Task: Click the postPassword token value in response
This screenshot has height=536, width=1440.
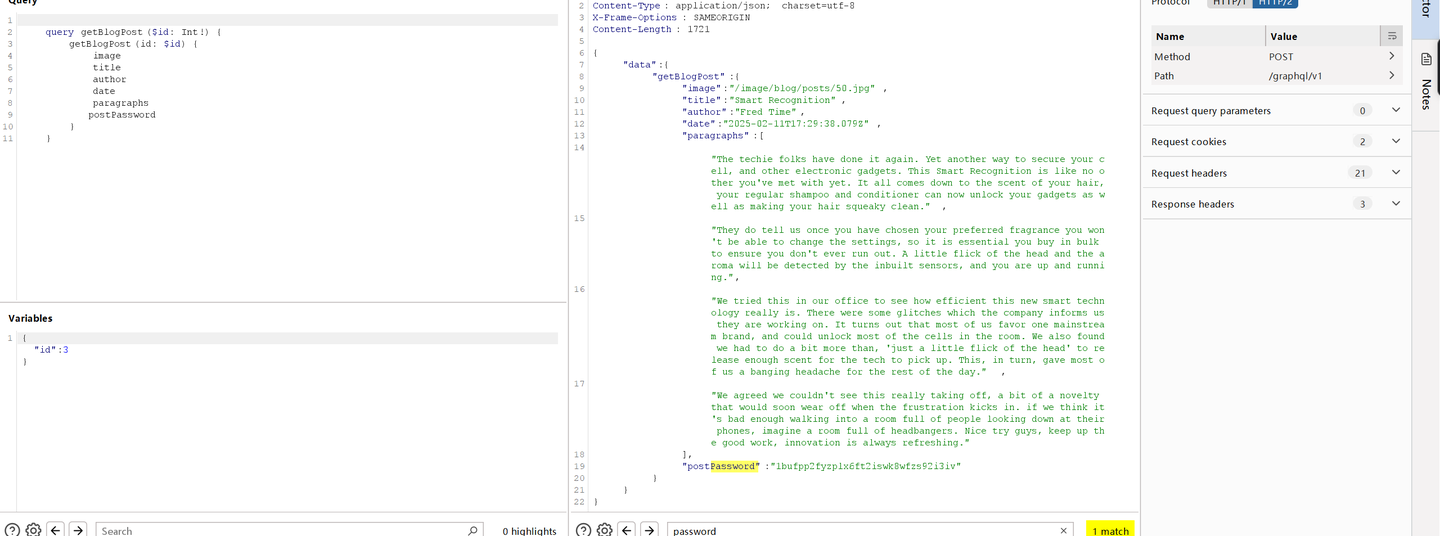Action: pyautogui.click(x=865, y=466)
